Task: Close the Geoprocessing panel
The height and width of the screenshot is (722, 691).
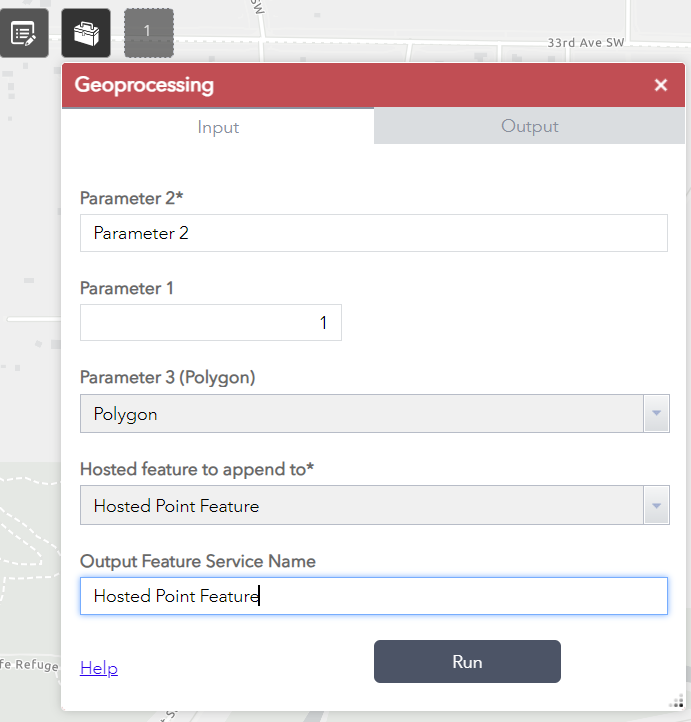Action: click(x=660, y=85)
